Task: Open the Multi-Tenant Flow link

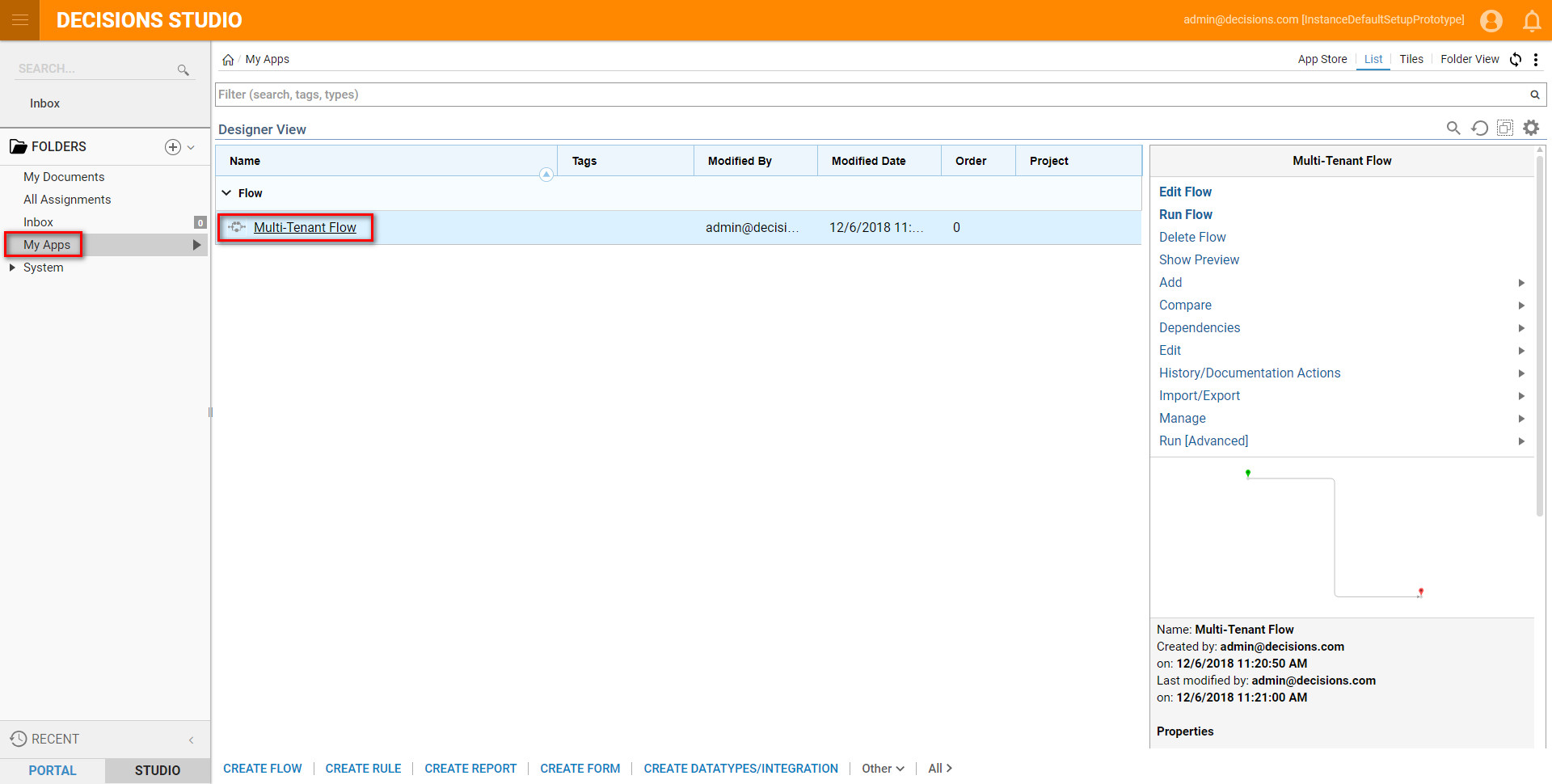Action: (x=305, y=227)
